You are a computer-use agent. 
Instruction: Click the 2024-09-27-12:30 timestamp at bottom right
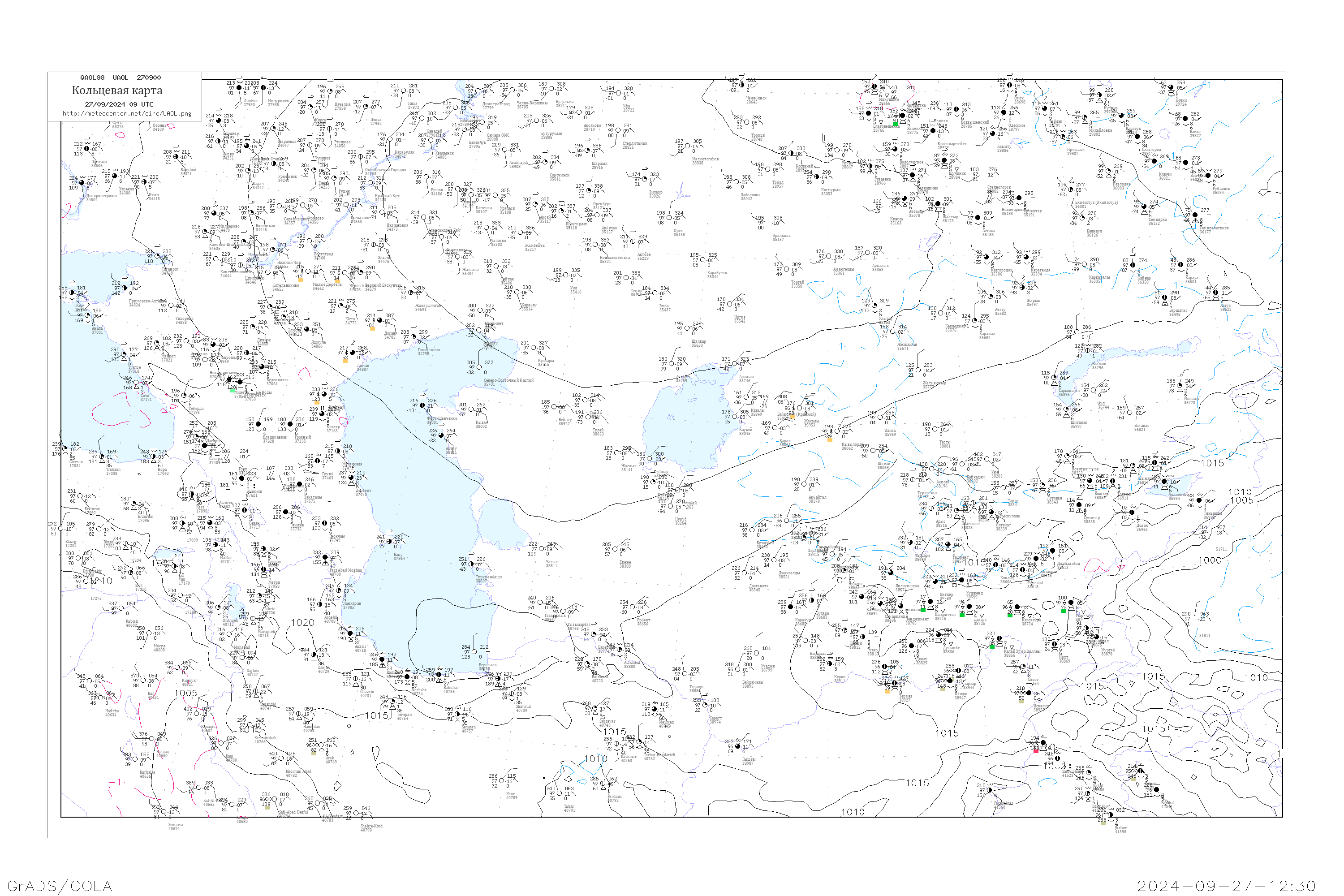tap(1226, 886)
